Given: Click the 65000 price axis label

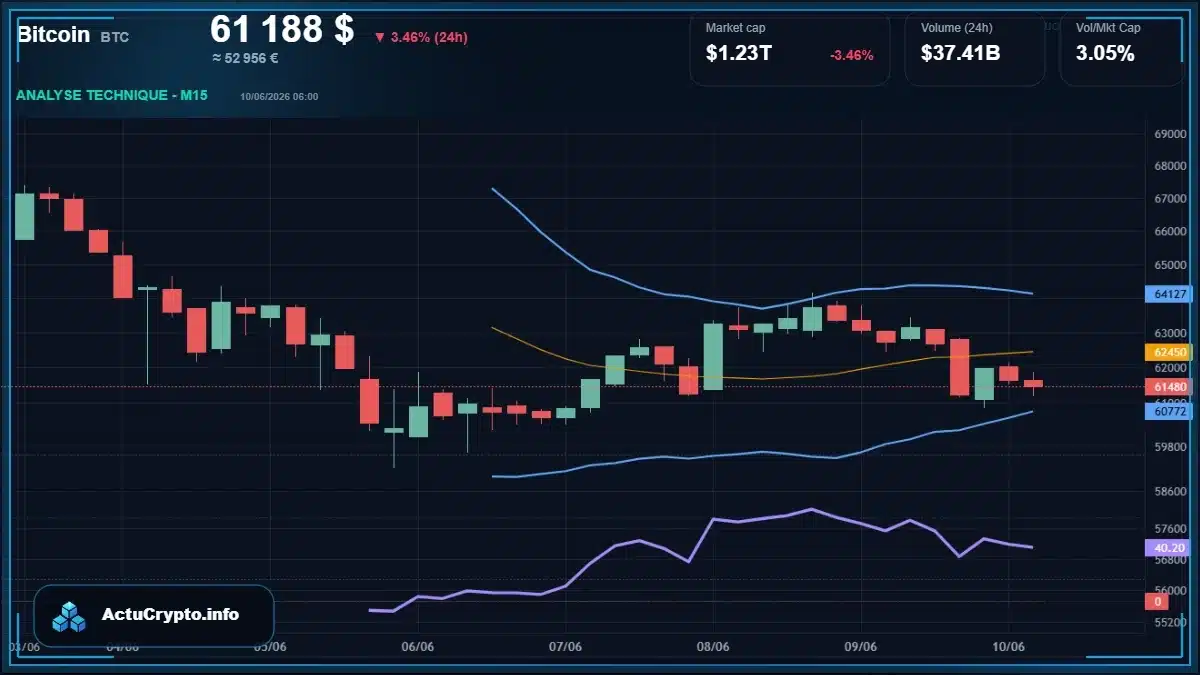Looking at the screenshot, I should (1170, 266).
